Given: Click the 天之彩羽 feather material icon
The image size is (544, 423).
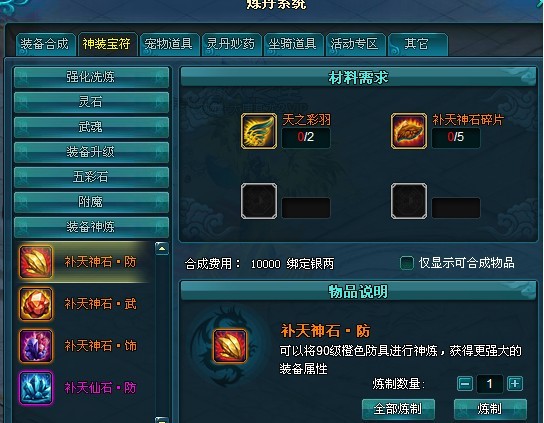Looking at the screenshot, I should (259, 131).
